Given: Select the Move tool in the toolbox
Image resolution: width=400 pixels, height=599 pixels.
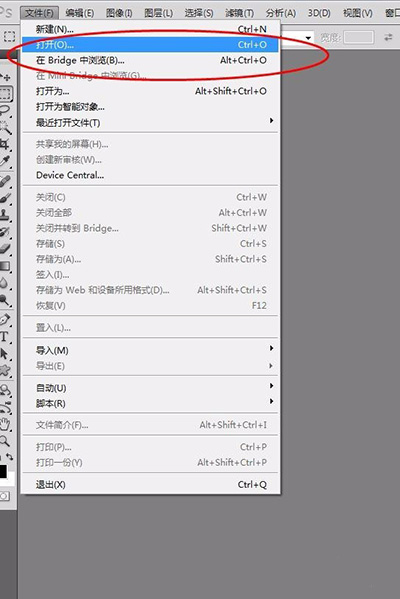Looking at the screenshot, I should click(5, 77).
